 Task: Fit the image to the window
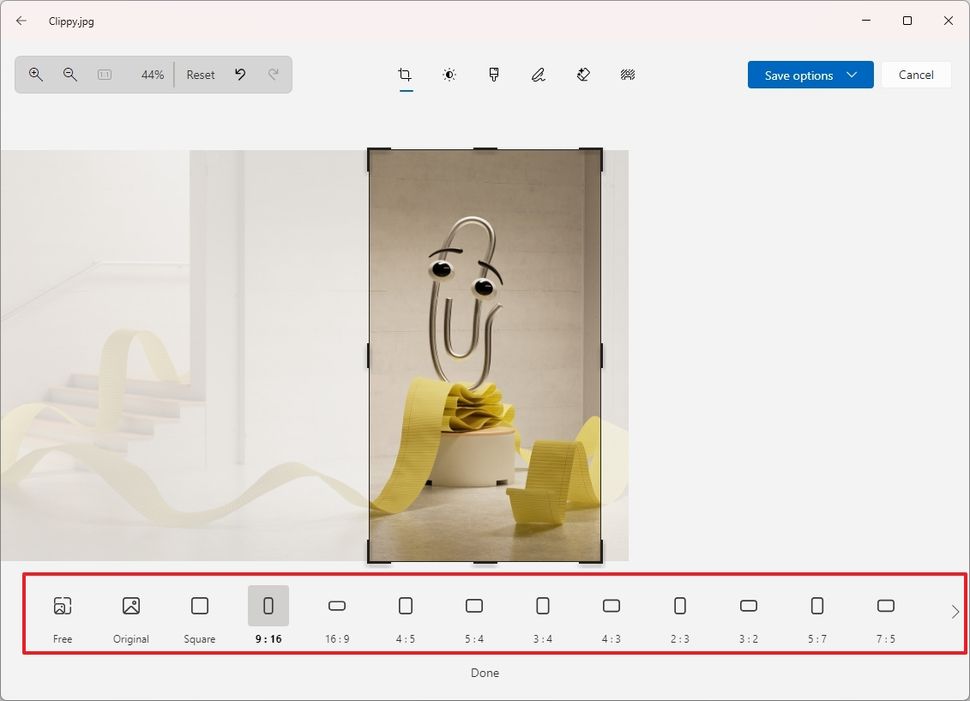point(106,74)
